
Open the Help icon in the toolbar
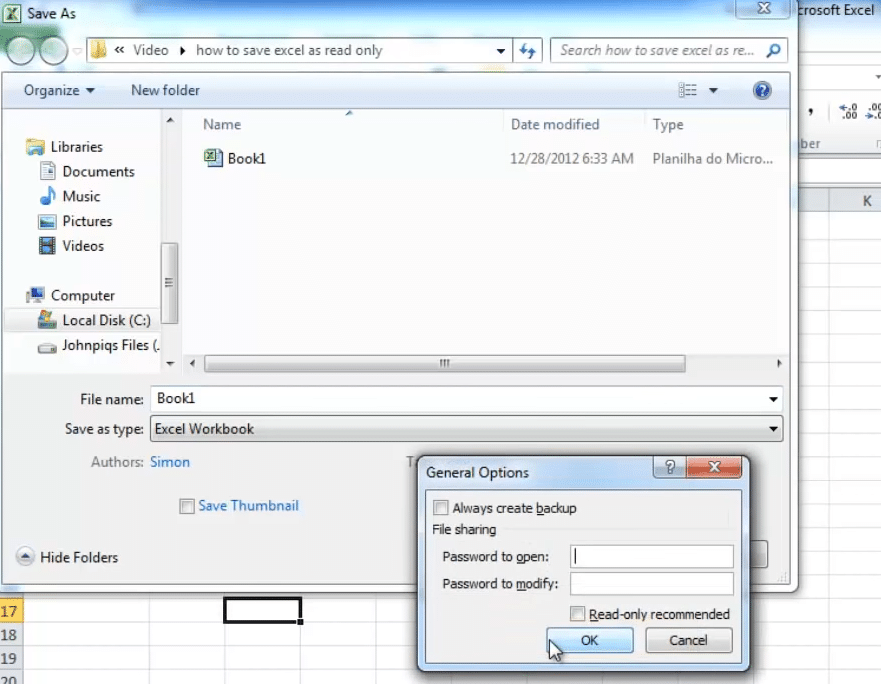pyautogui.click(x=762, y=90)
